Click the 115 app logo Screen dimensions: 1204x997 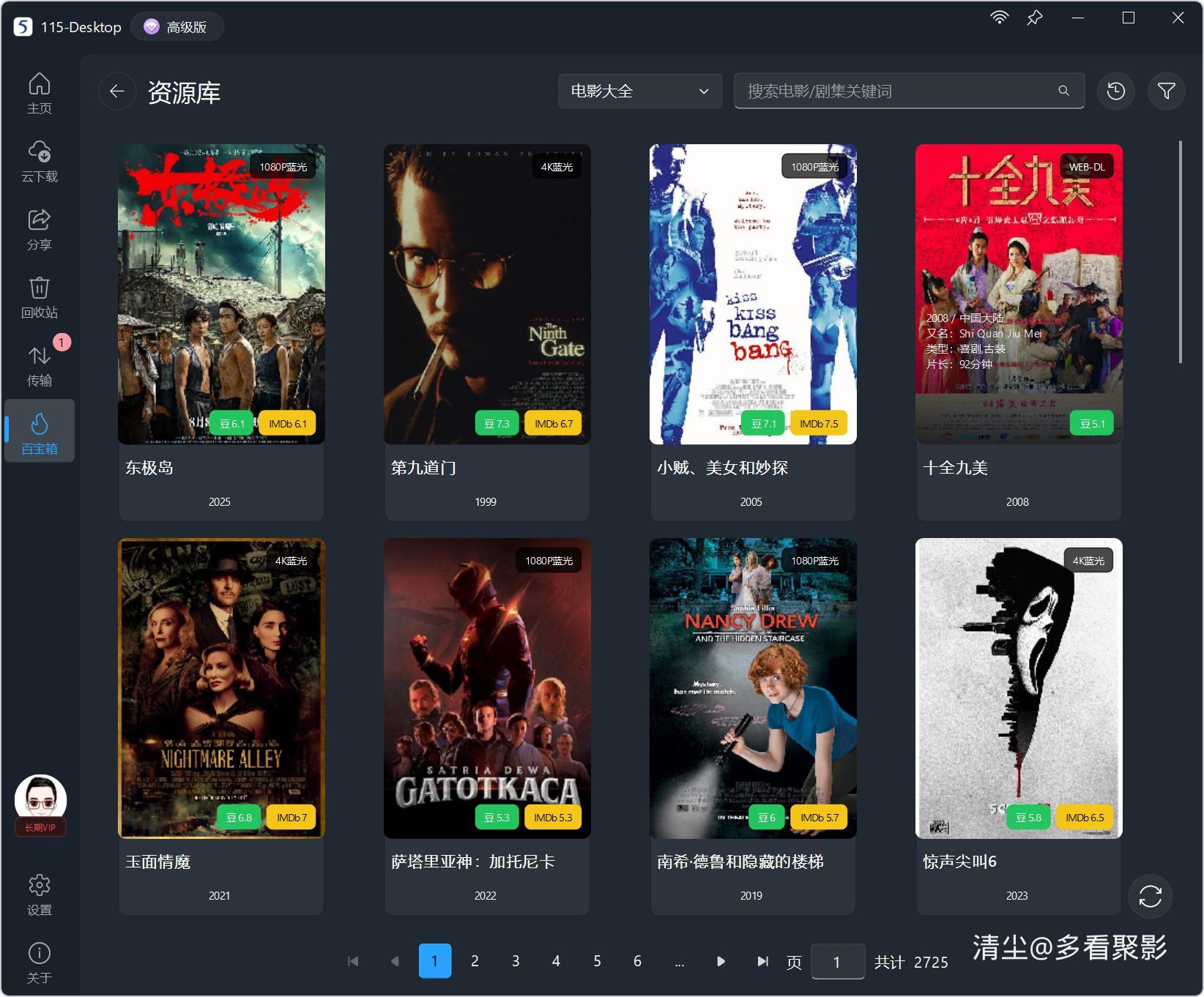click(x=23, y=27)
